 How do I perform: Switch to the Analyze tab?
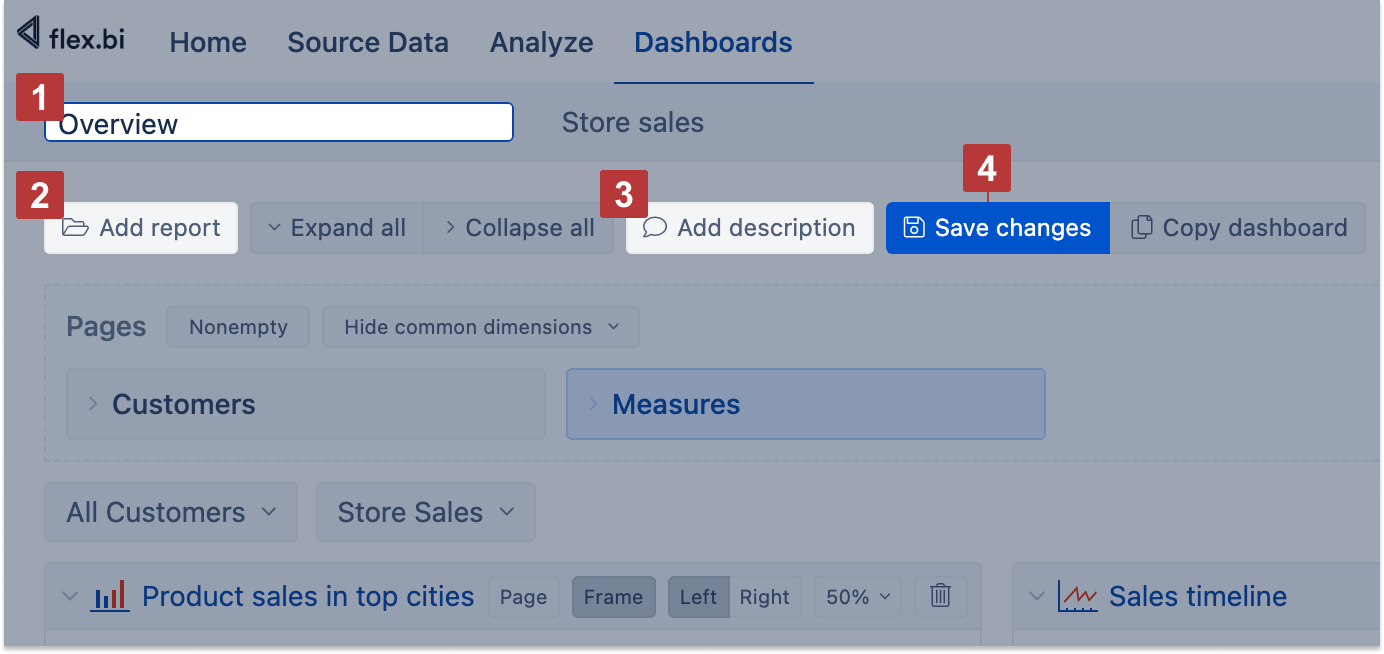coord(541,42)
